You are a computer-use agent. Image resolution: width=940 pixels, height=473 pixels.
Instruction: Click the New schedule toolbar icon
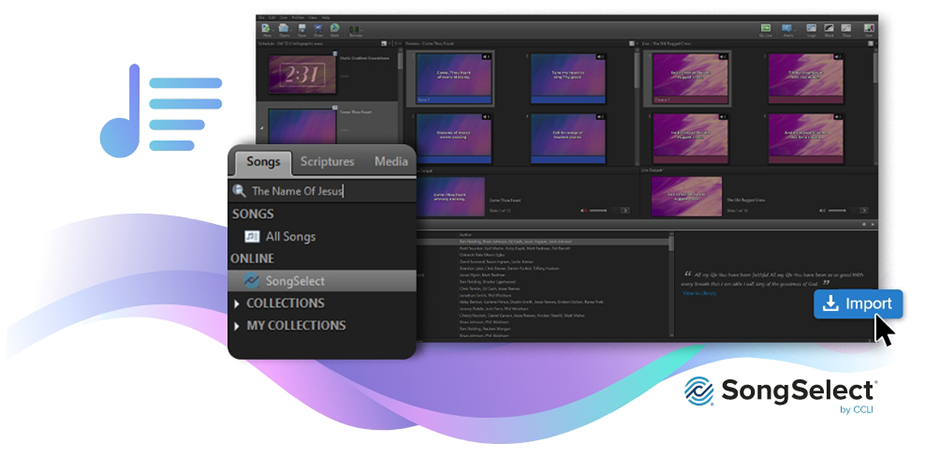pos(266,28)
